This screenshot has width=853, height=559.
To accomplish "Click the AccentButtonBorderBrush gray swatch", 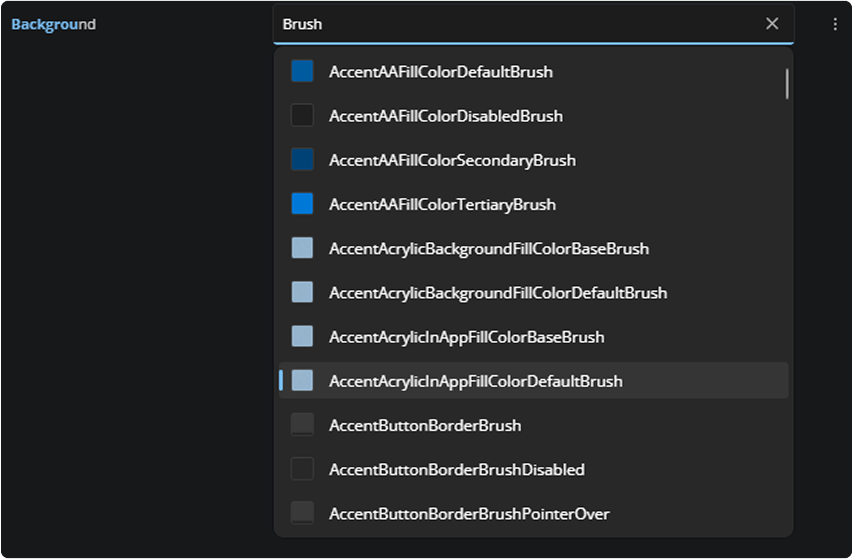I will [x=302, y=425].
